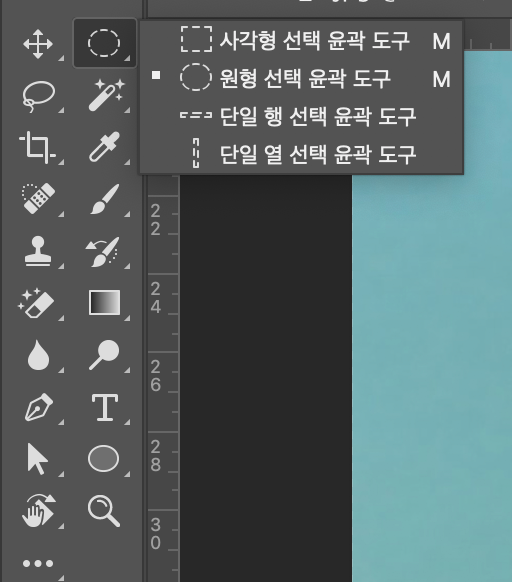Image resolution: width=512 pixels, height=582 pixels.
Task: Select the Zoom magnifier tool
Action: tap(104, 511)
